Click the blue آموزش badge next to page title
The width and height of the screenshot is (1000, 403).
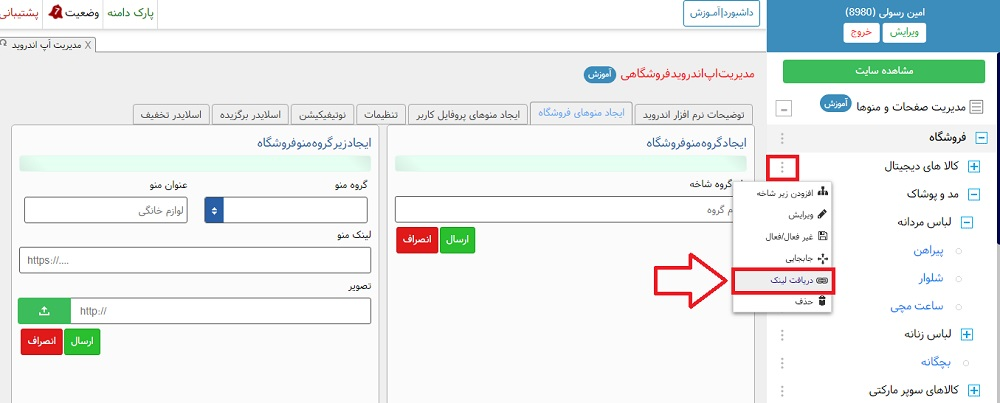click(598, 74)
